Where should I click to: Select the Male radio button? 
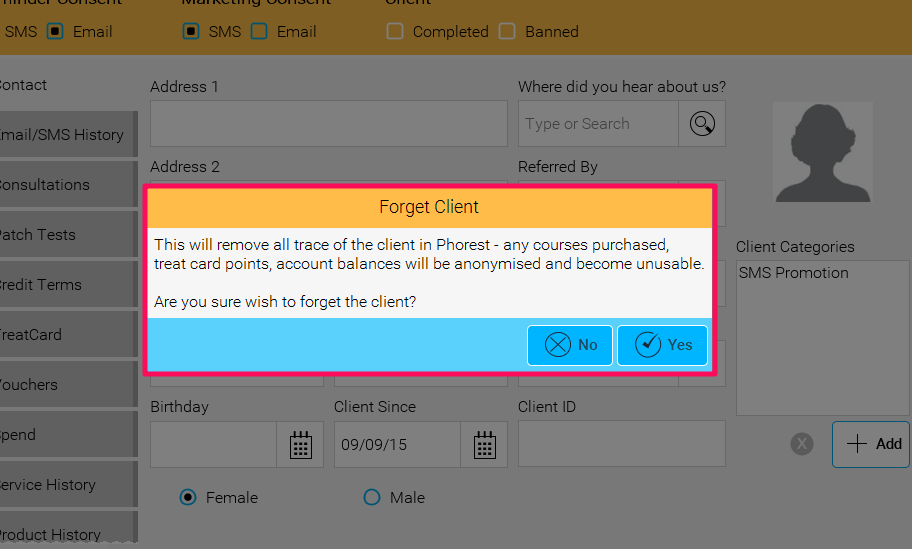pos(372,497)
